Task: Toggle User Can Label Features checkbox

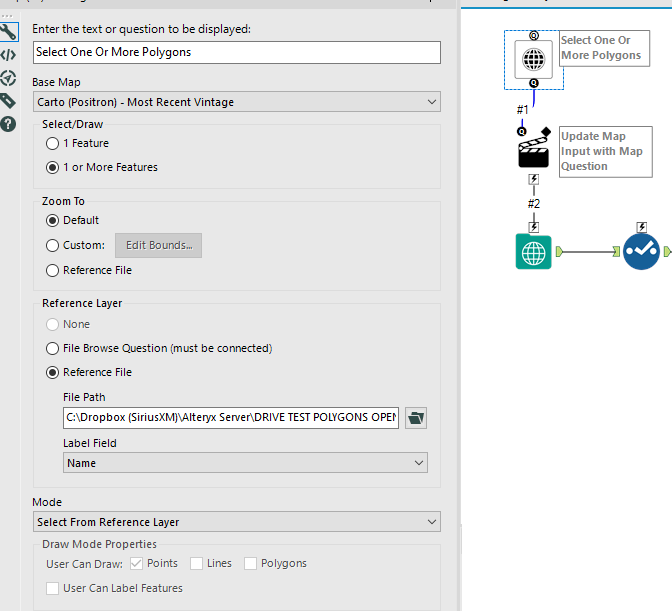Action: (x=52, y=588)
